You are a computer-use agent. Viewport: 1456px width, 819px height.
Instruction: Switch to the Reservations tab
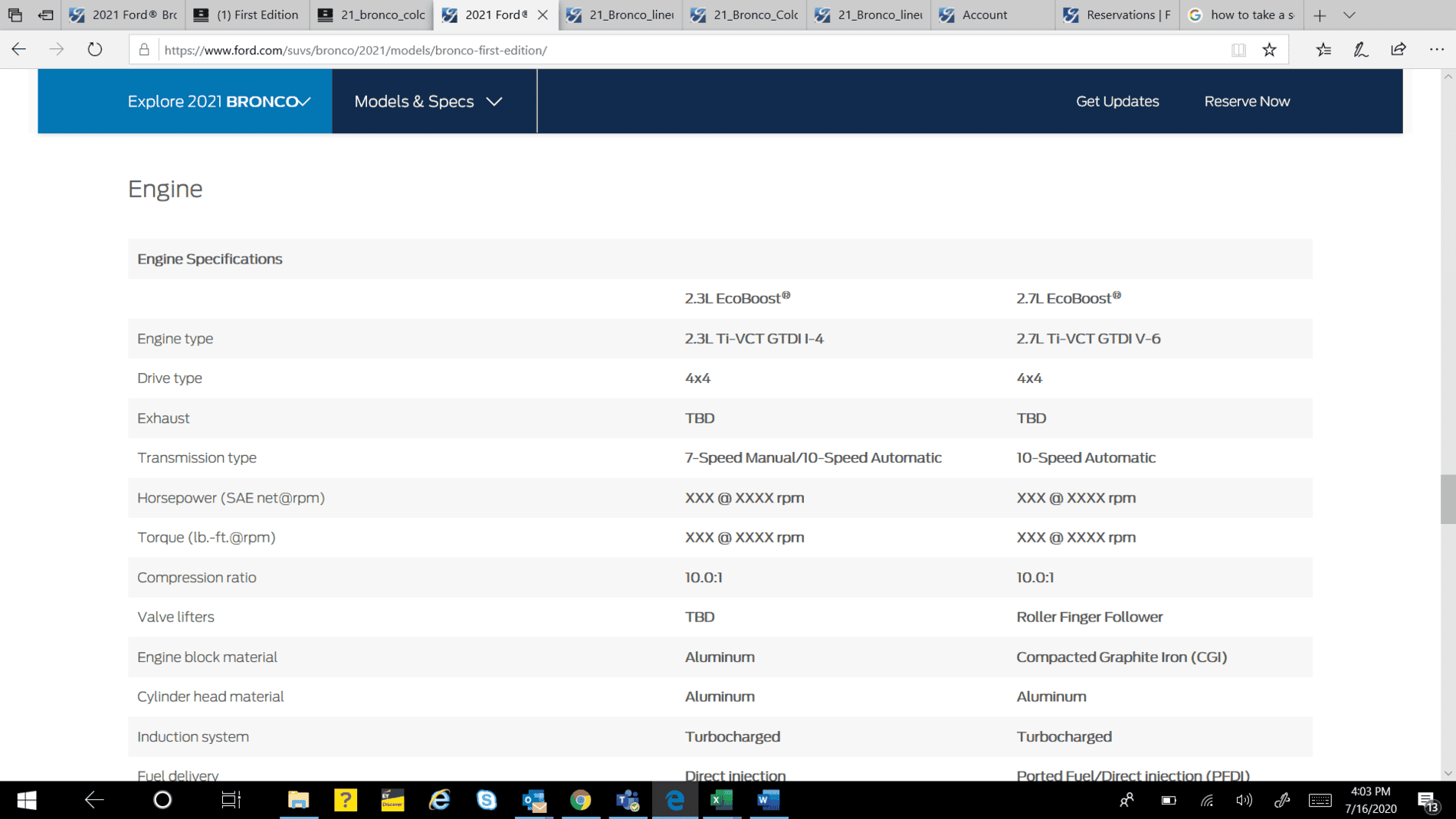[1117, 15]
